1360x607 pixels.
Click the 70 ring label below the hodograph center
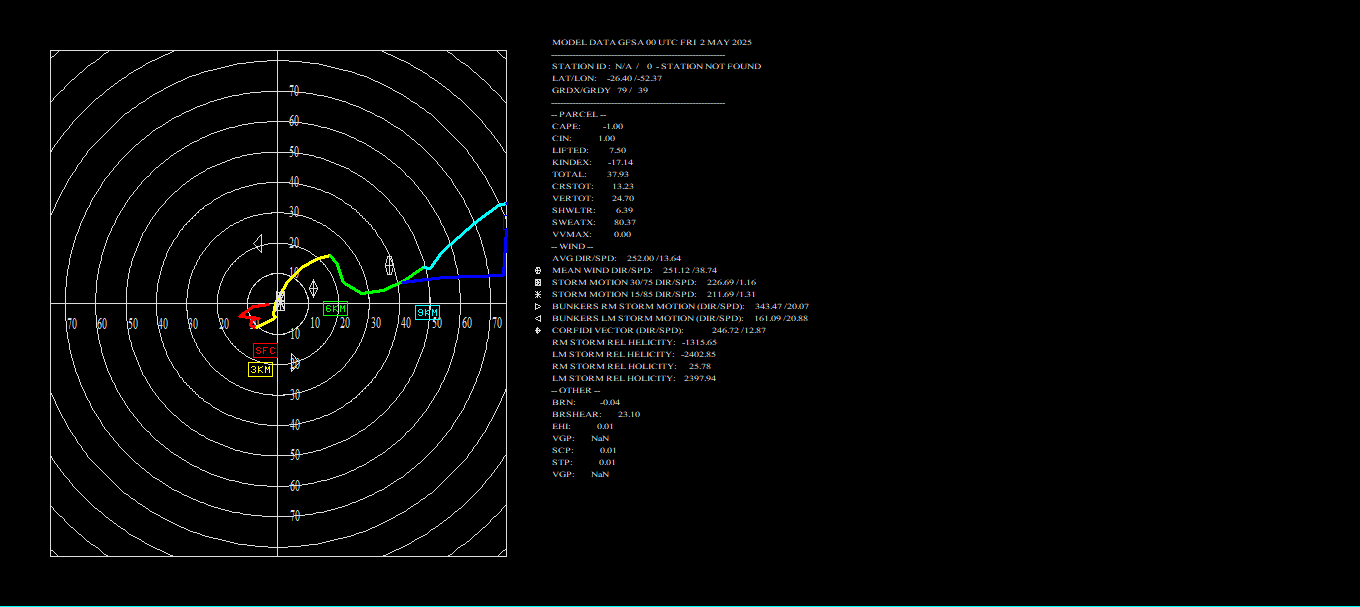[294, 515]
